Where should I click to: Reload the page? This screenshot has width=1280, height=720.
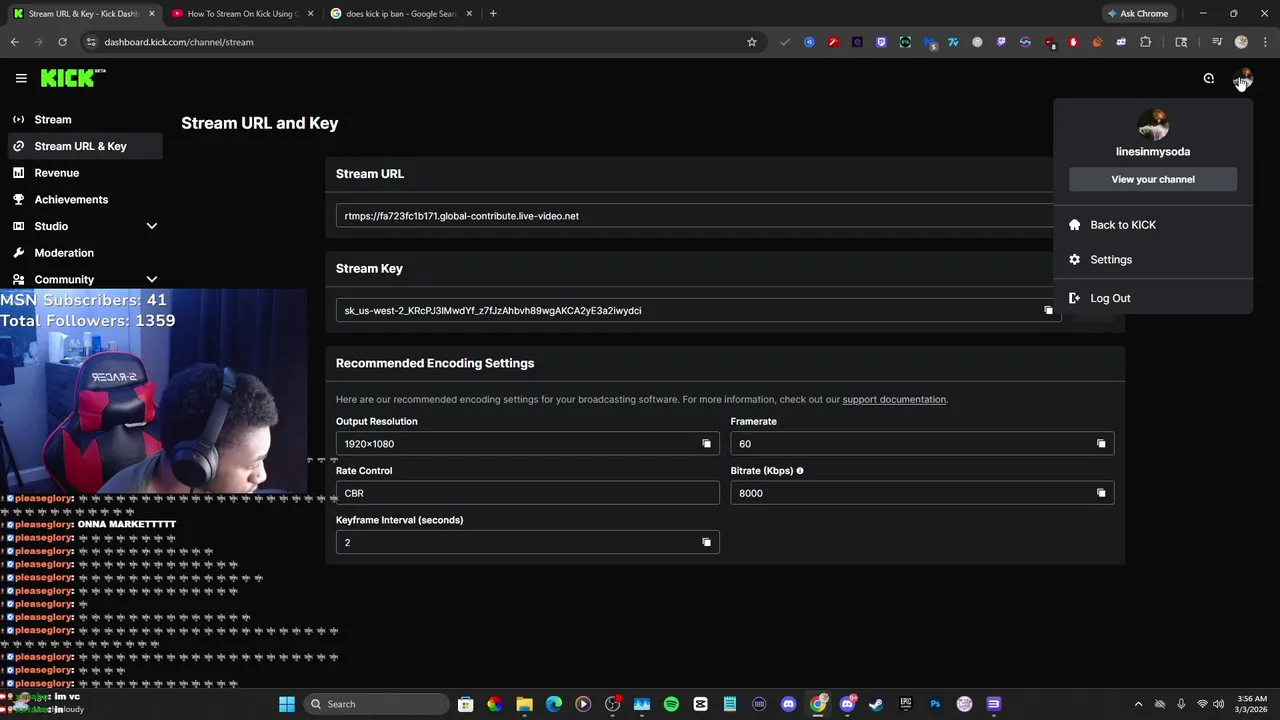(62, 42)
